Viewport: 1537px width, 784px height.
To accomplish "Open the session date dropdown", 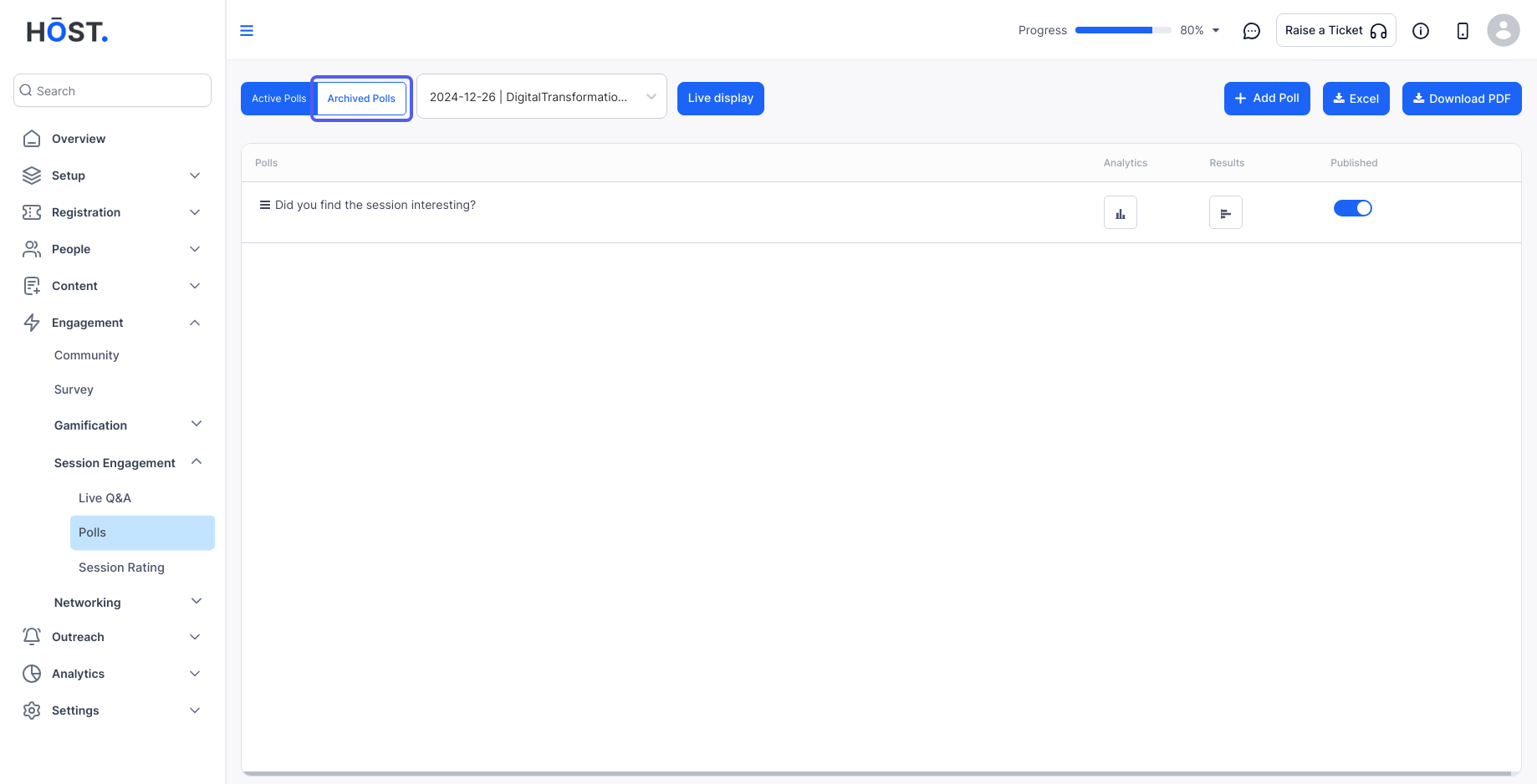I will (542, 97).
